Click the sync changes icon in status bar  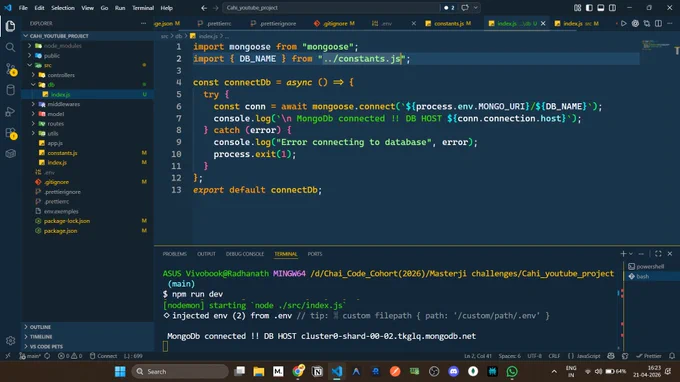tap(47, 356)
